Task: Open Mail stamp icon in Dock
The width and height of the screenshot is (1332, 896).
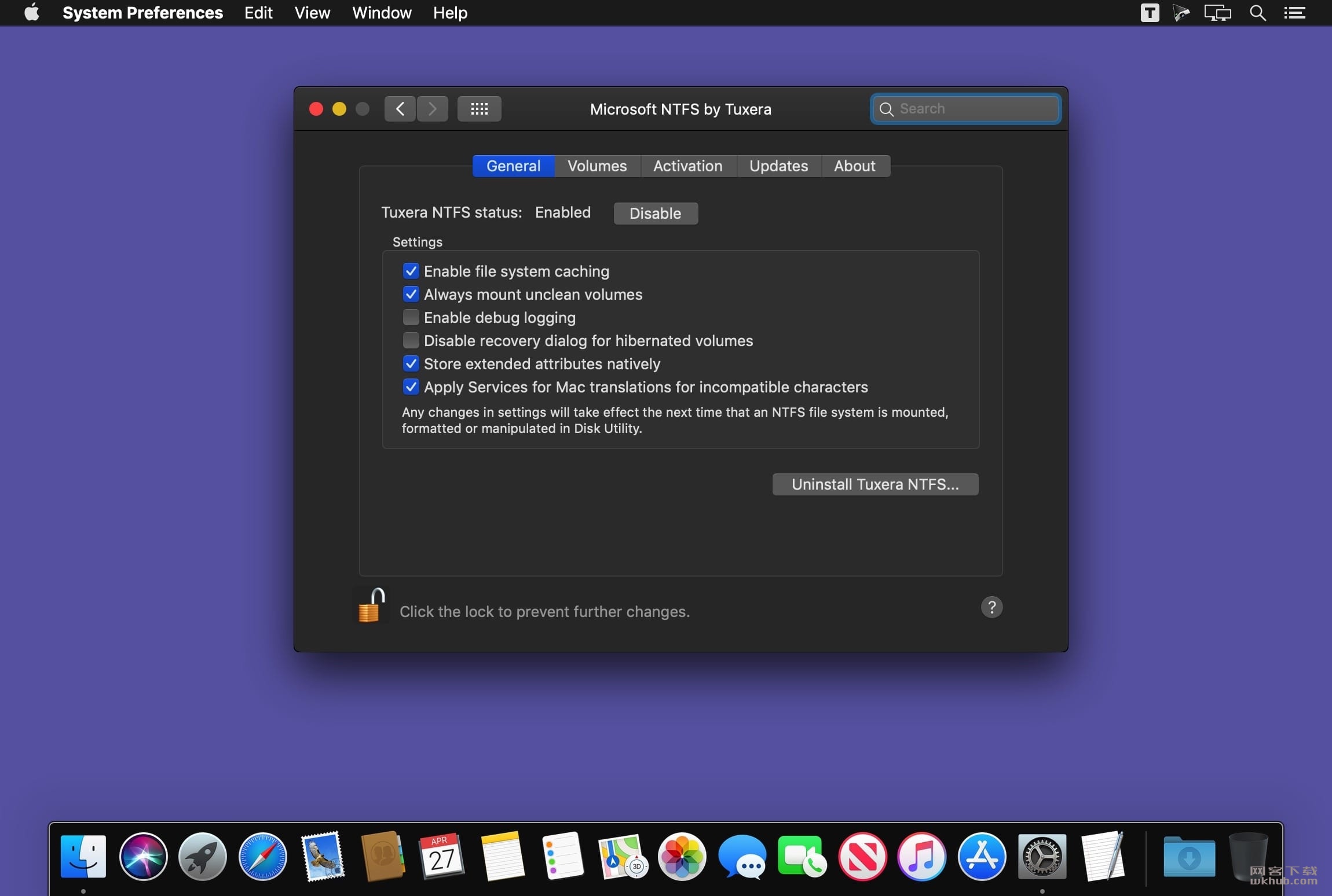Action: tap(323, 857)
